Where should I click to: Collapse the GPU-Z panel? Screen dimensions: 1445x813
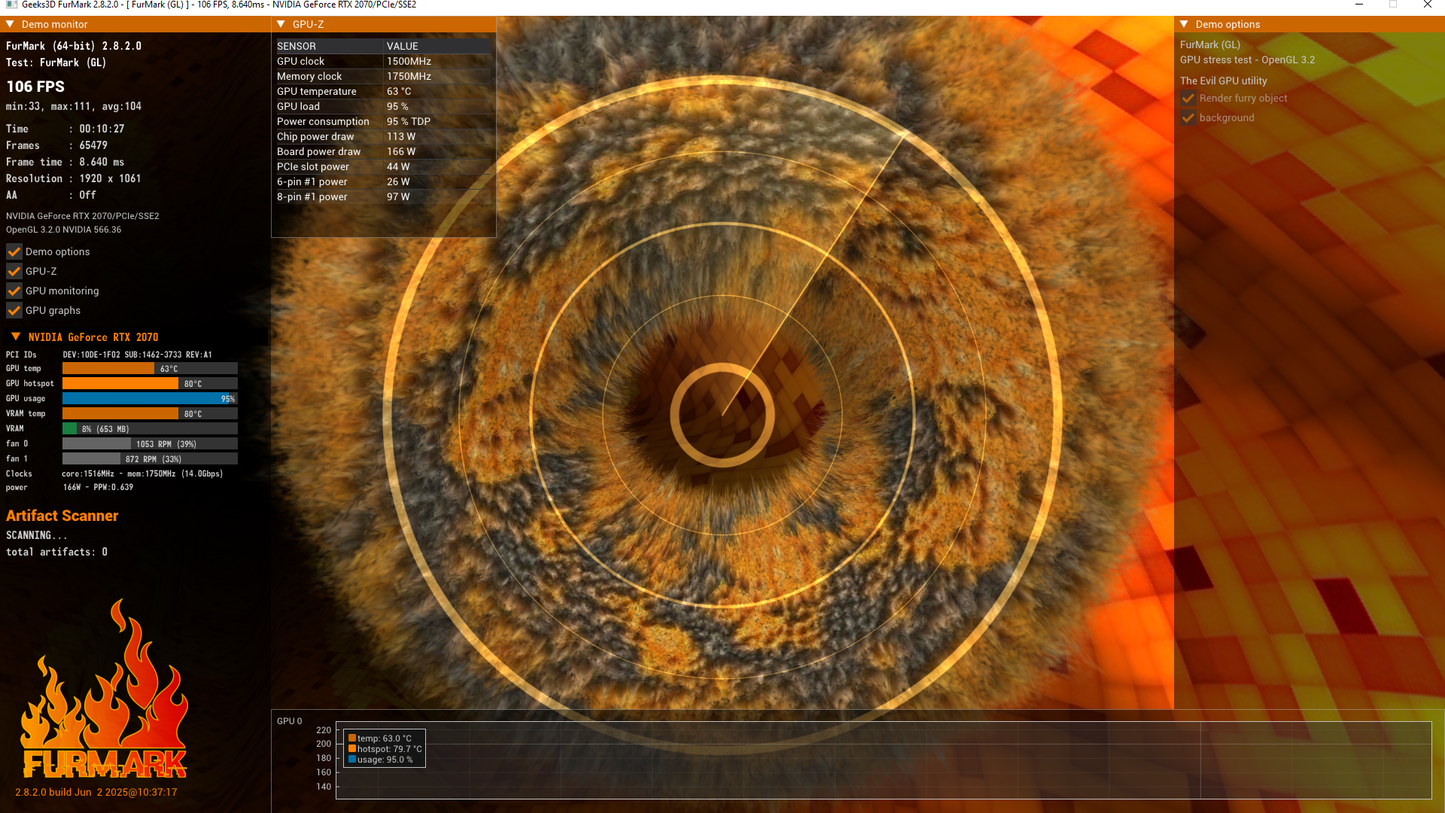coord(281,24)
